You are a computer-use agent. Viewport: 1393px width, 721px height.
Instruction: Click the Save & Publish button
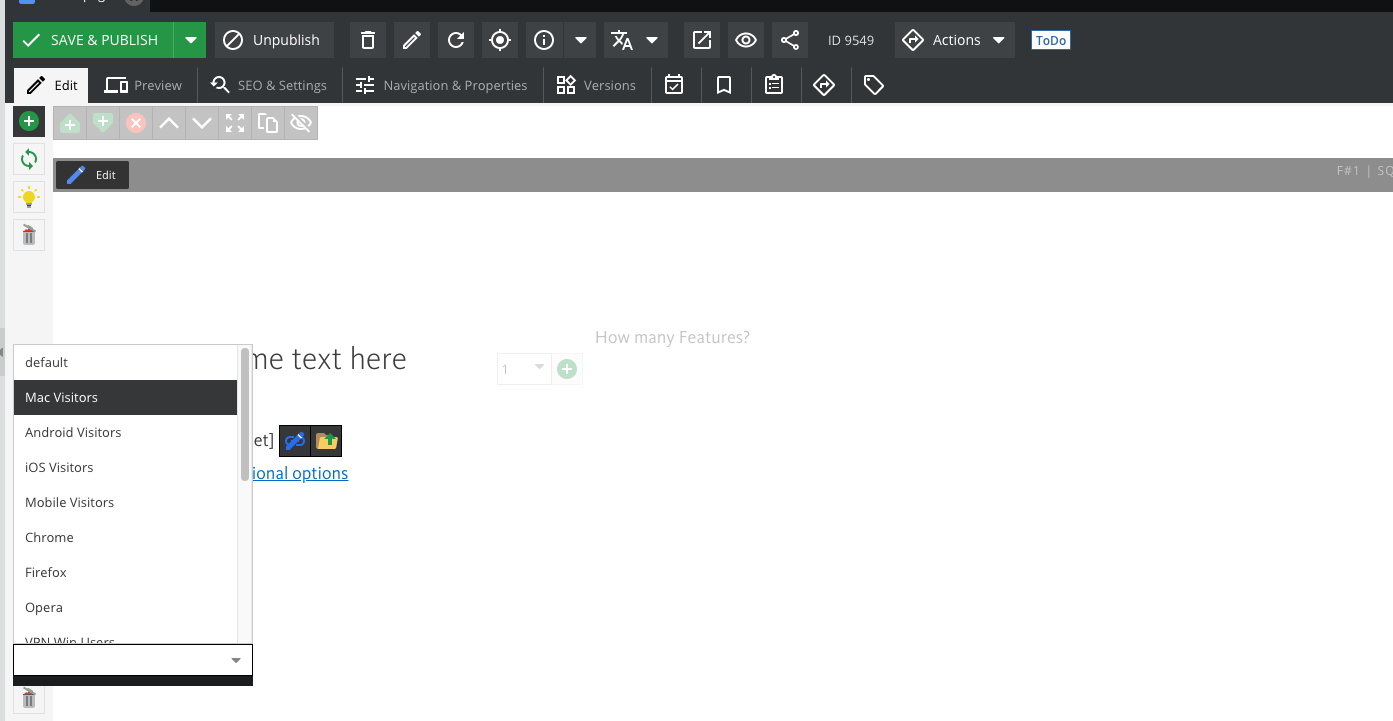point(93,40)
